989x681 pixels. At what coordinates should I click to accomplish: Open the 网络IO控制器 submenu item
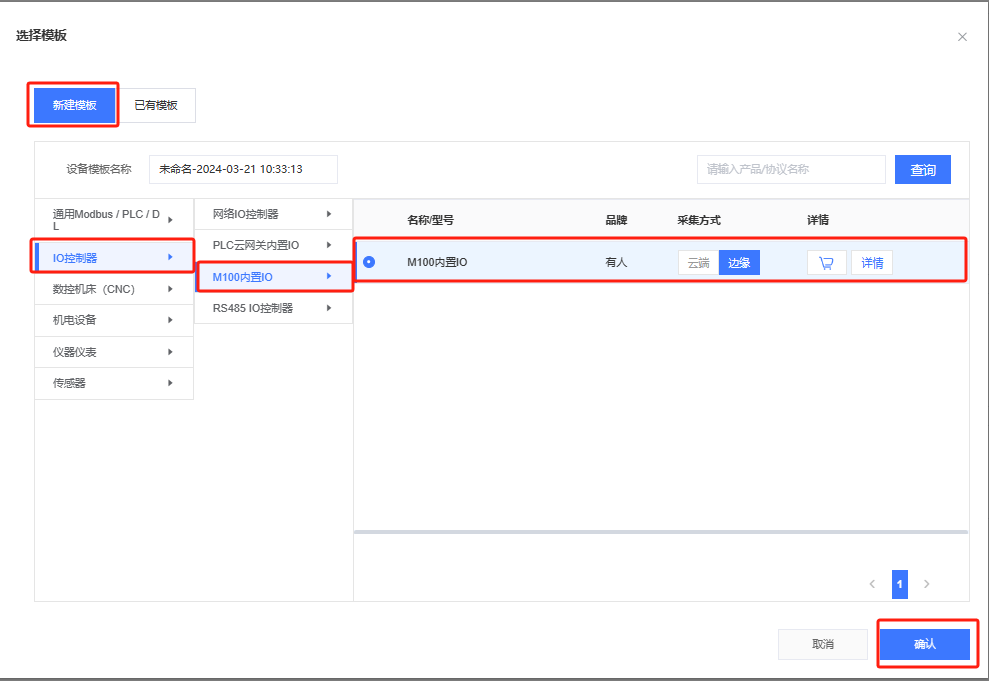pos(272,214)
